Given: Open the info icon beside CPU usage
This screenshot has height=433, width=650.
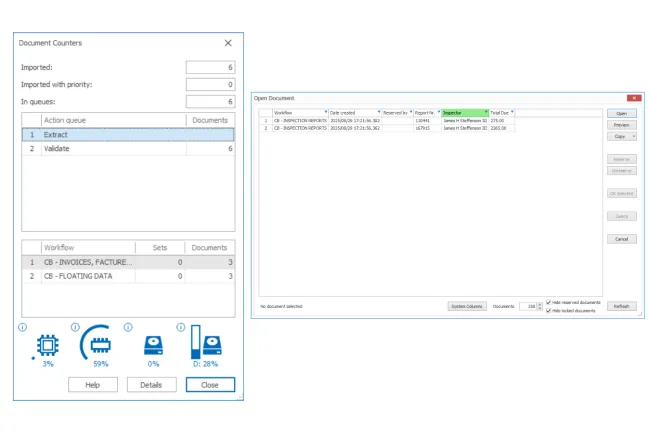Looking at the screenshot, I should point(22,327).
